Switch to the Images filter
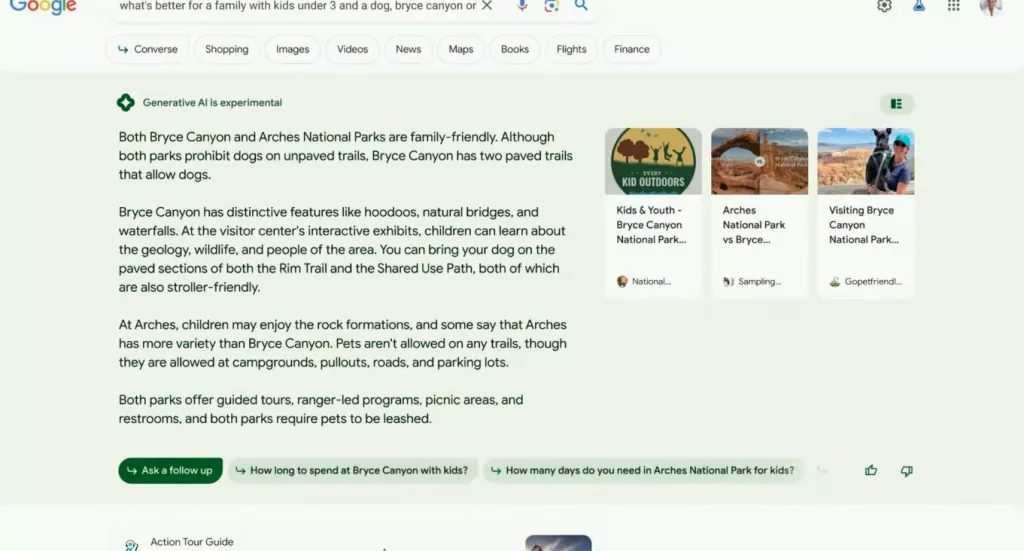 point(292,49)
